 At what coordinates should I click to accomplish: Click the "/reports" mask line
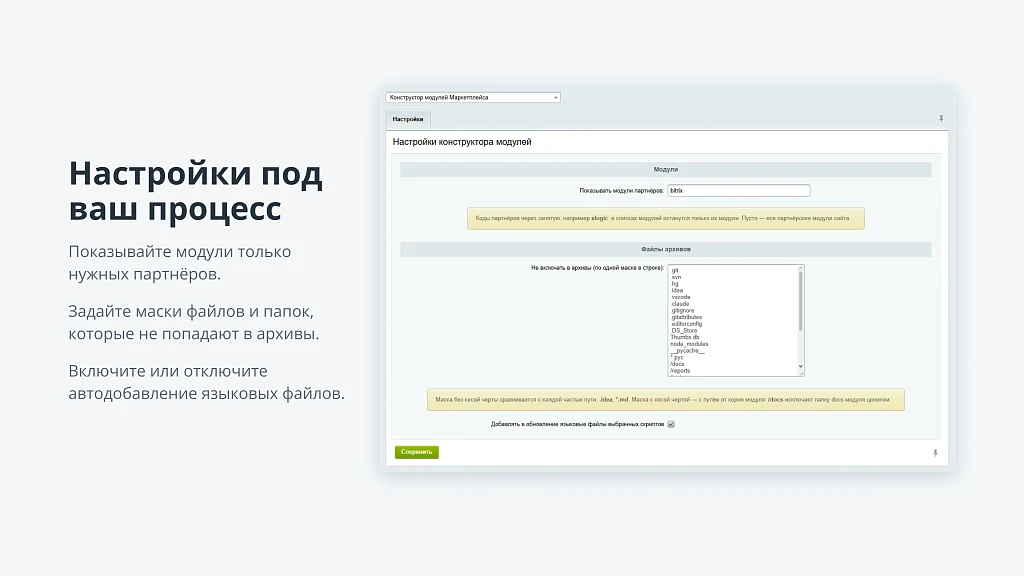[x=680, y=371]
